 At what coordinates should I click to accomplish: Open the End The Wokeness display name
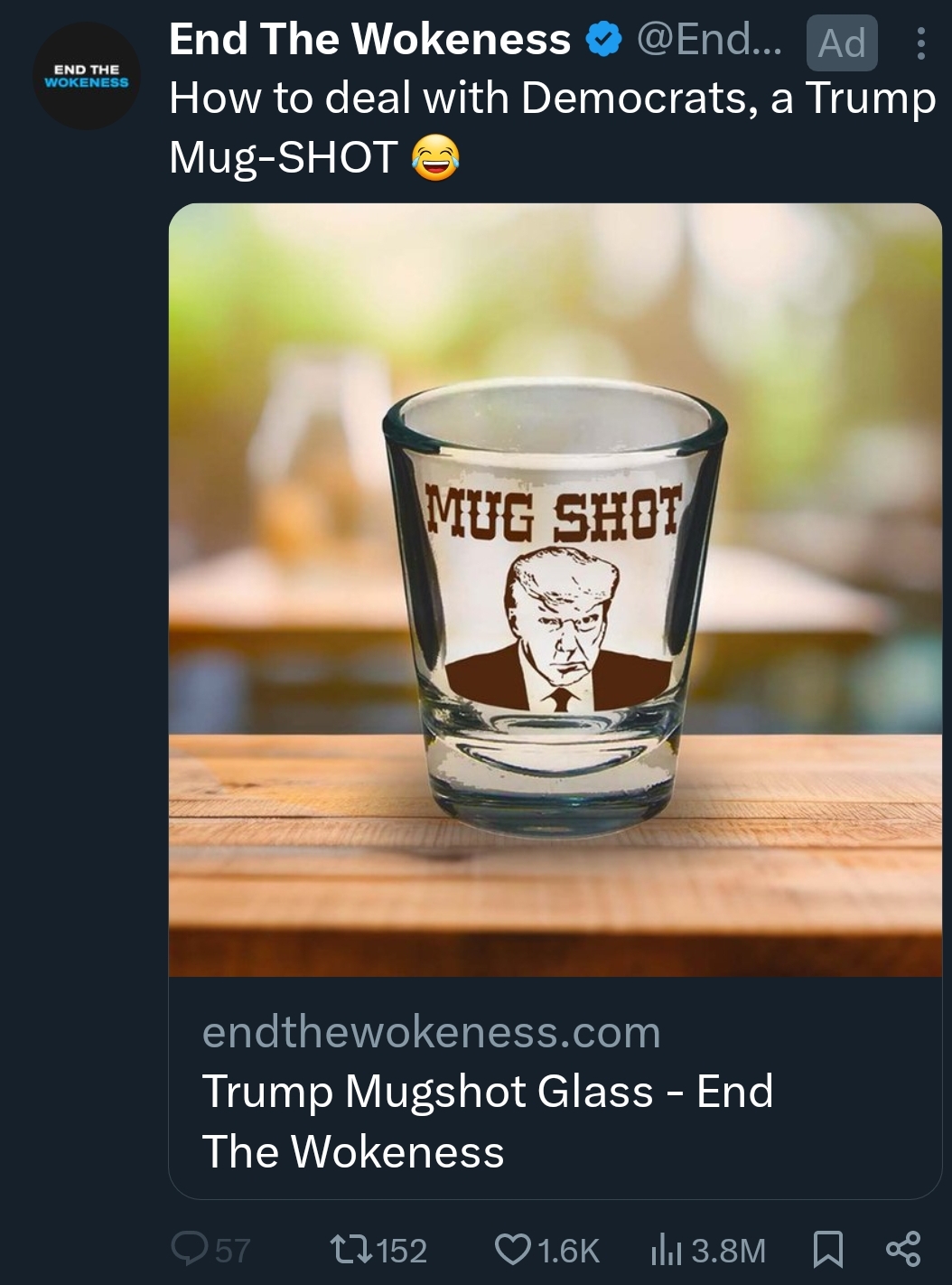tap(369, 40)
